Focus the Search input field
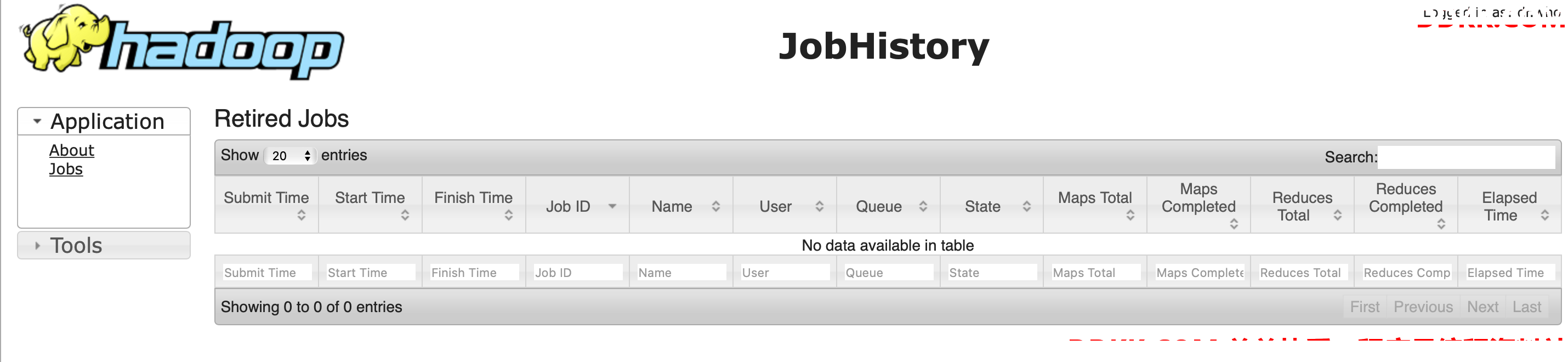 click(x=1467, y=157)
